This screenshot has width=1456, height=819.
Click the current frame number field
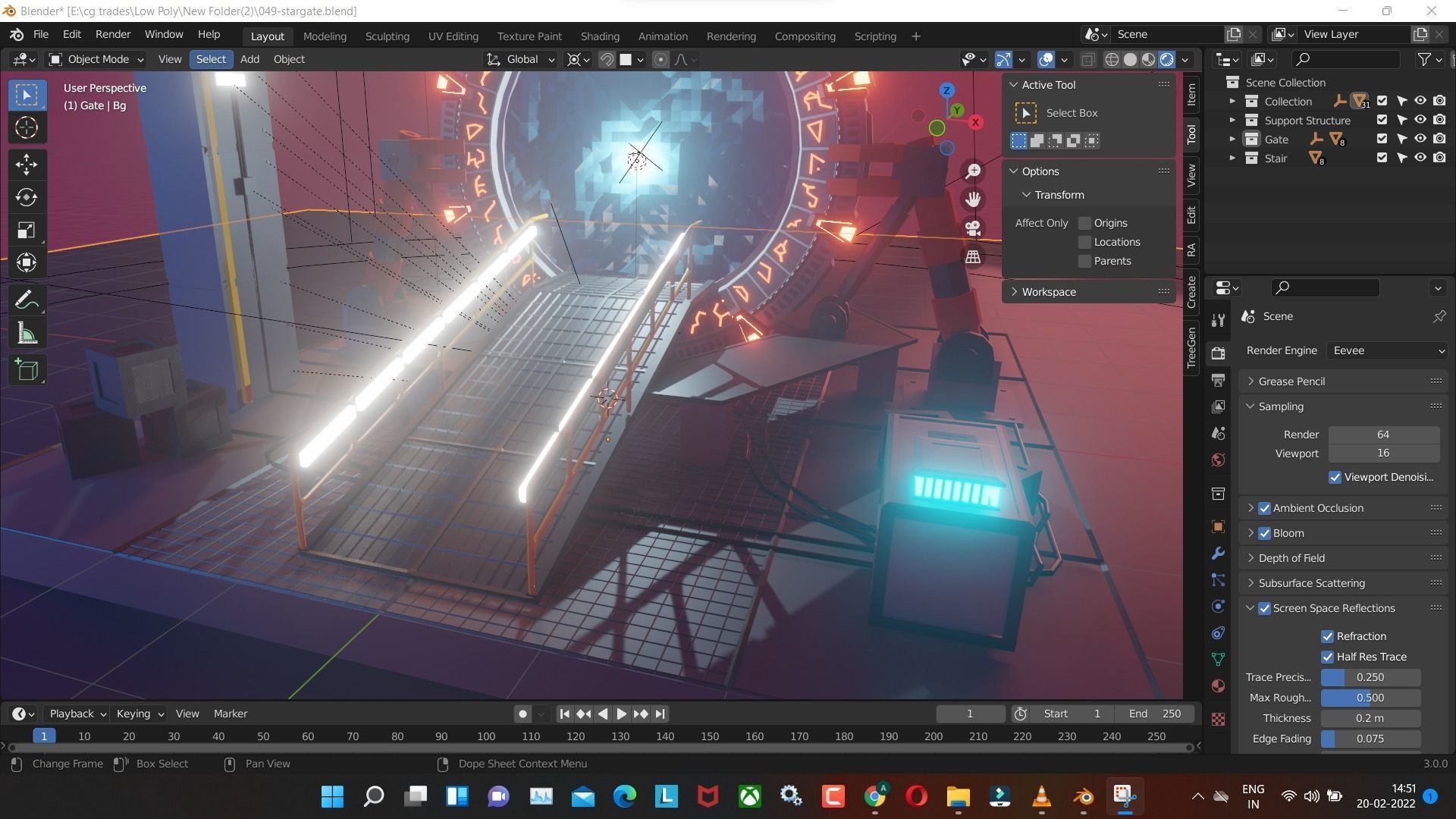tap(969, 714)
